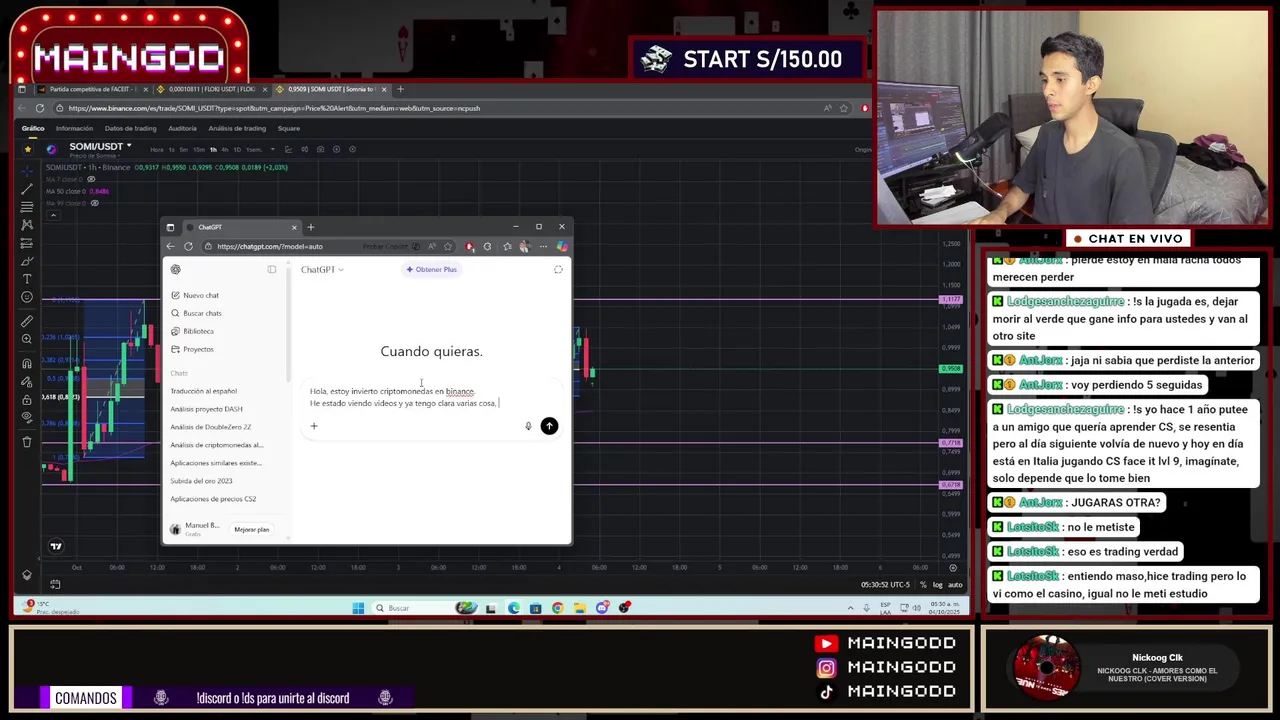Open the Información tab on Binance
This screenshot has height=720, width=1280.
[x=74, y=128]
